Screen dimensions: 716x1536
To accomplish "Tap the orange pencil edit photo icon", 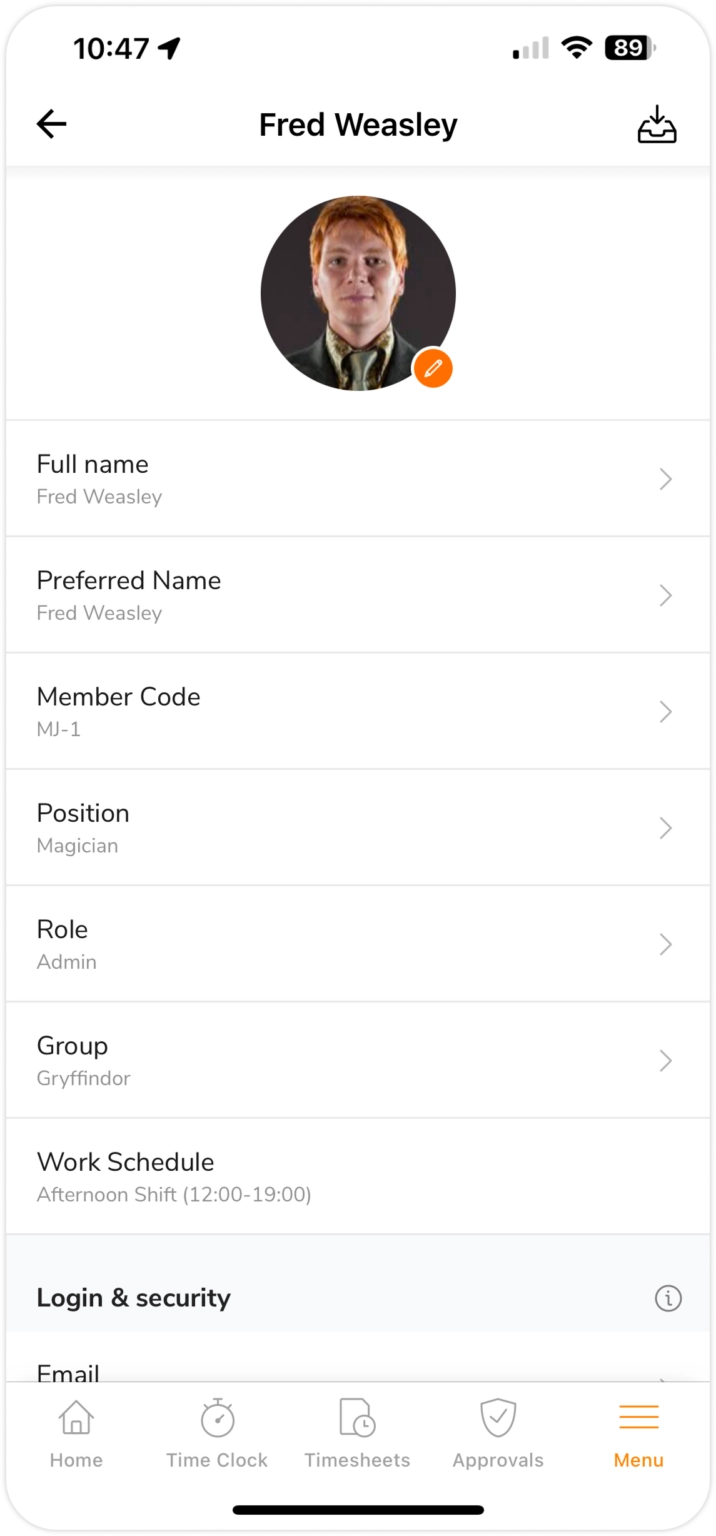I will [433, 368].
